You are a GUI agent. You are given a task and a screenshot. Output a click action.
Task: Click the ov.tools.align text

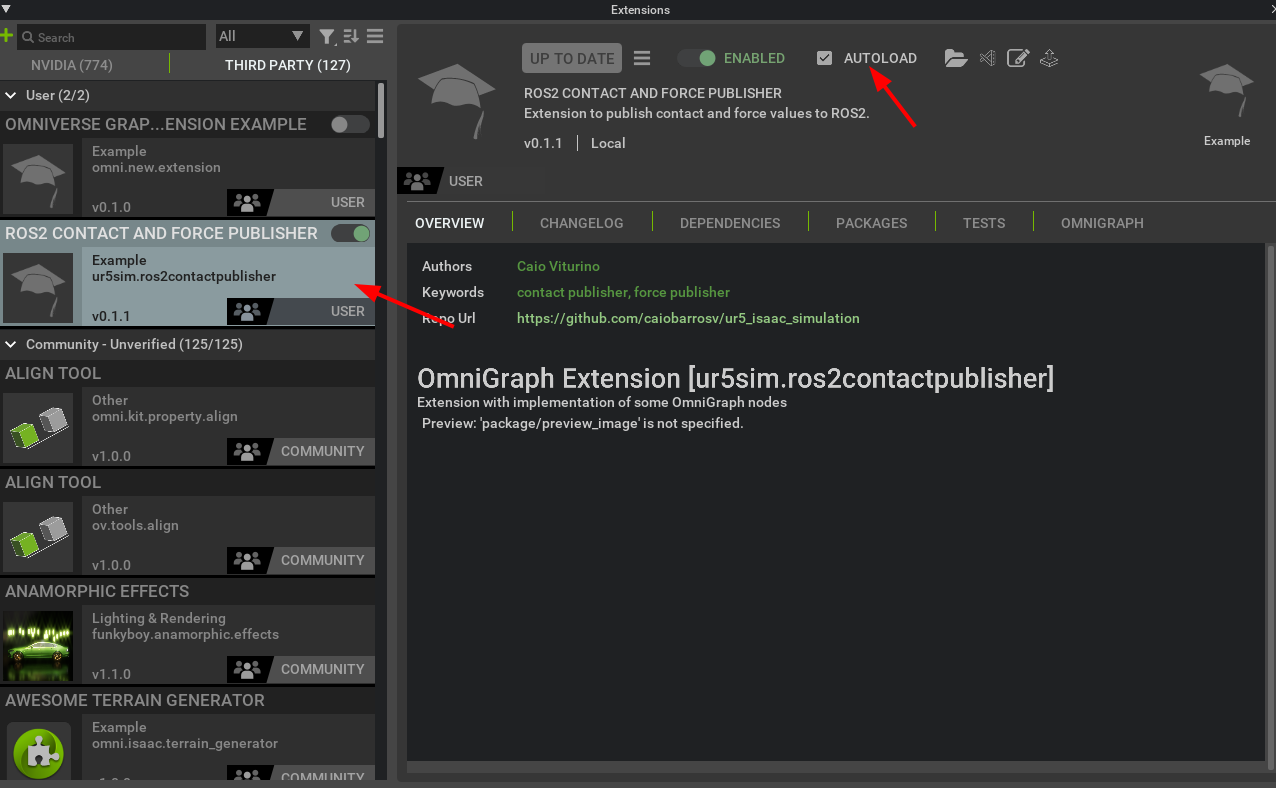click(135, 525)
